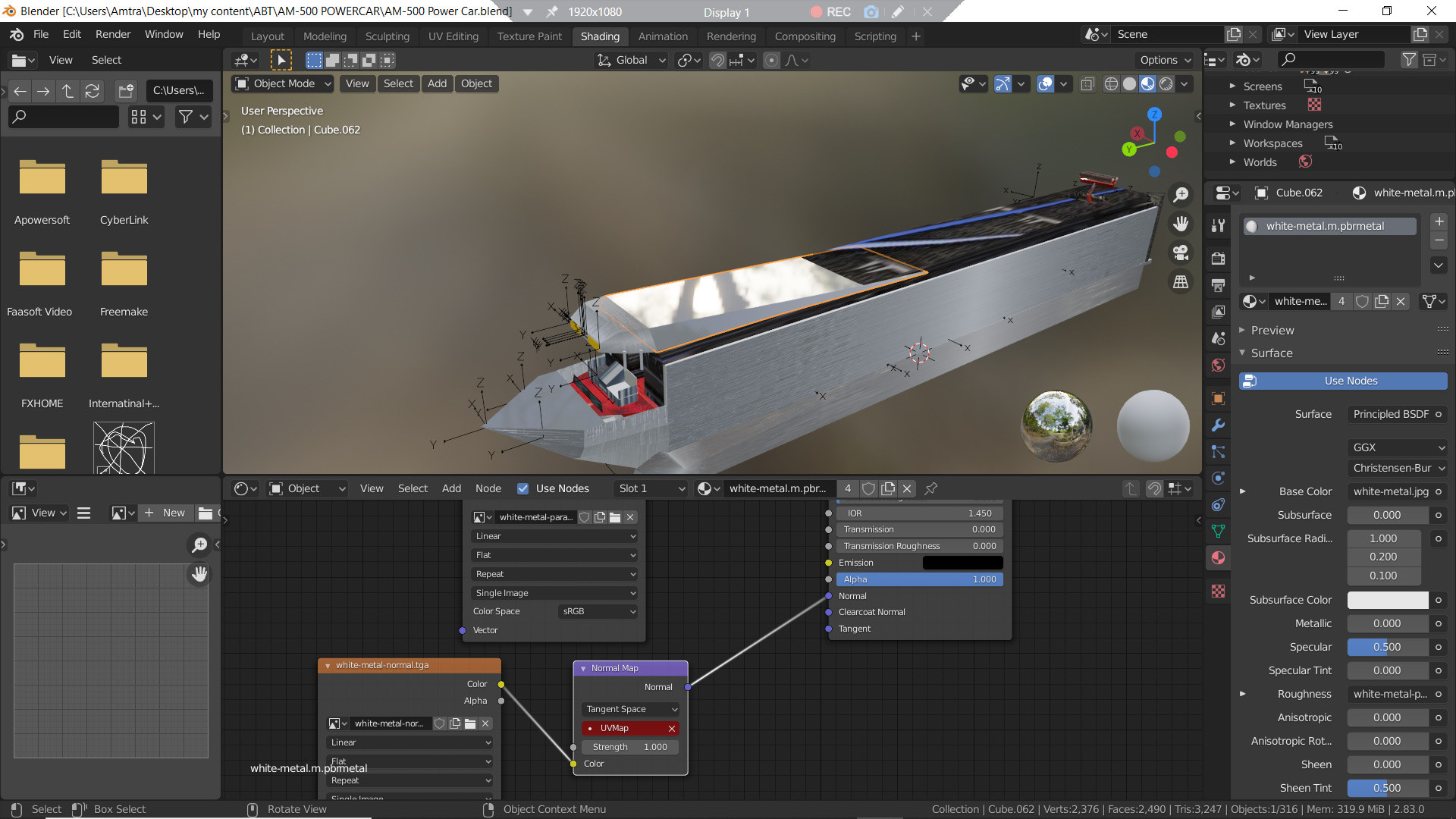Open the Object properties tab
The height and width of the screenshot is (819, 1456).
pyautogui.click(x=1219, y=398)
